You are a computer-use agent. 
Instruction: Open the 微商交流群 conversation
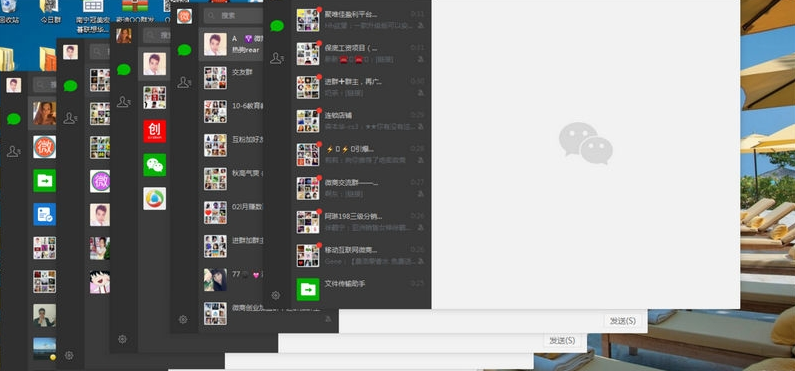[x=361, y=188]
